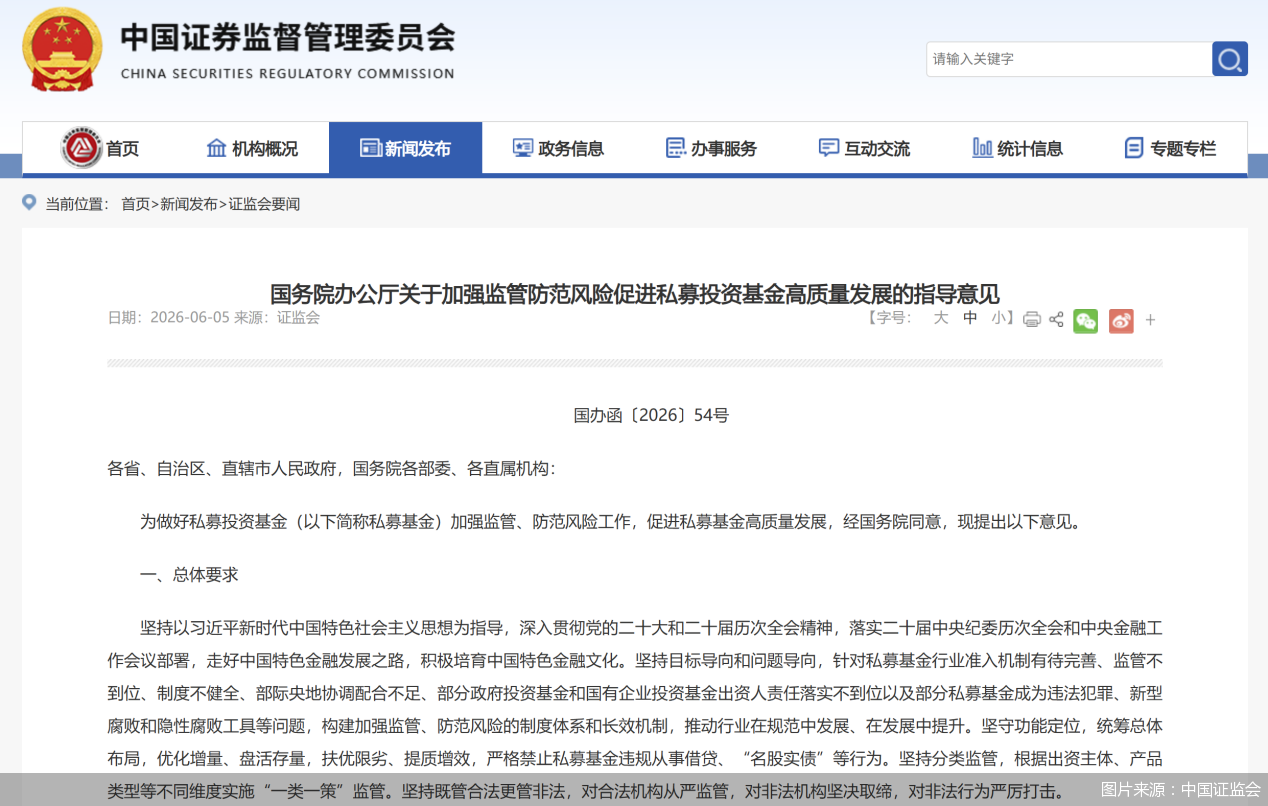The height and width of the screenshot is (806, 1268).
Task: Share the article via Weibo icon
Action: coord(1121,320)
